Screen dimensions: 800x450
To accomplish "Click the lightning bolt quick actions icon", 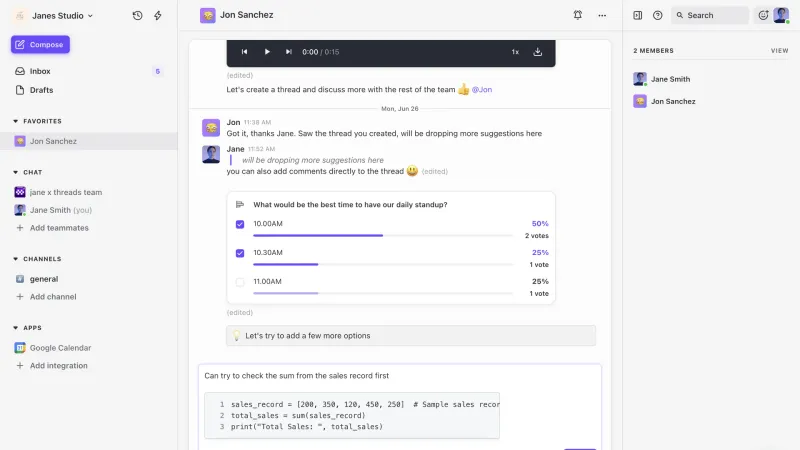I will (158, 15).
